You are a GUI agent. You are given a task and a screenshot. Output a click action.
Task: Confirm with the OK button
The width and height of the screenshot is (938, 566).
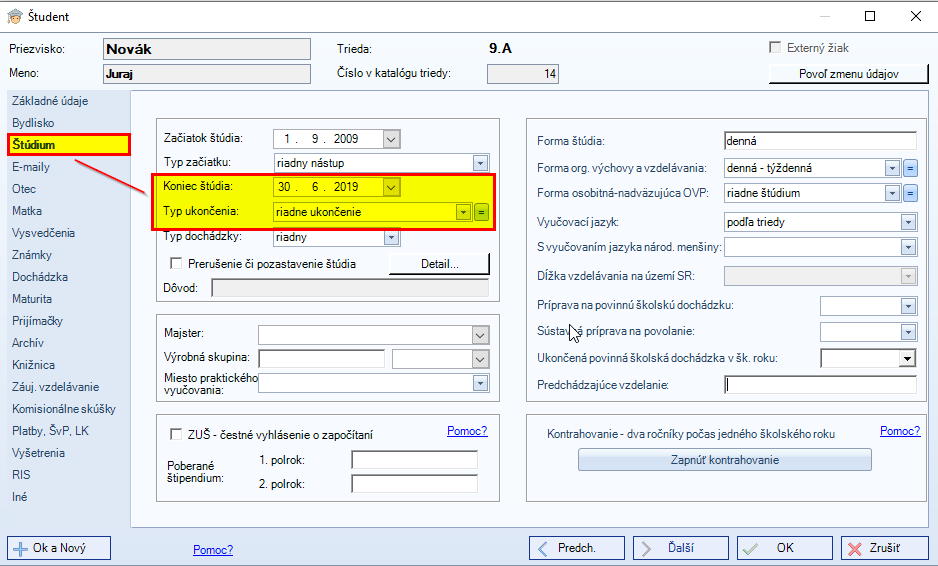(x=785, y=548)
